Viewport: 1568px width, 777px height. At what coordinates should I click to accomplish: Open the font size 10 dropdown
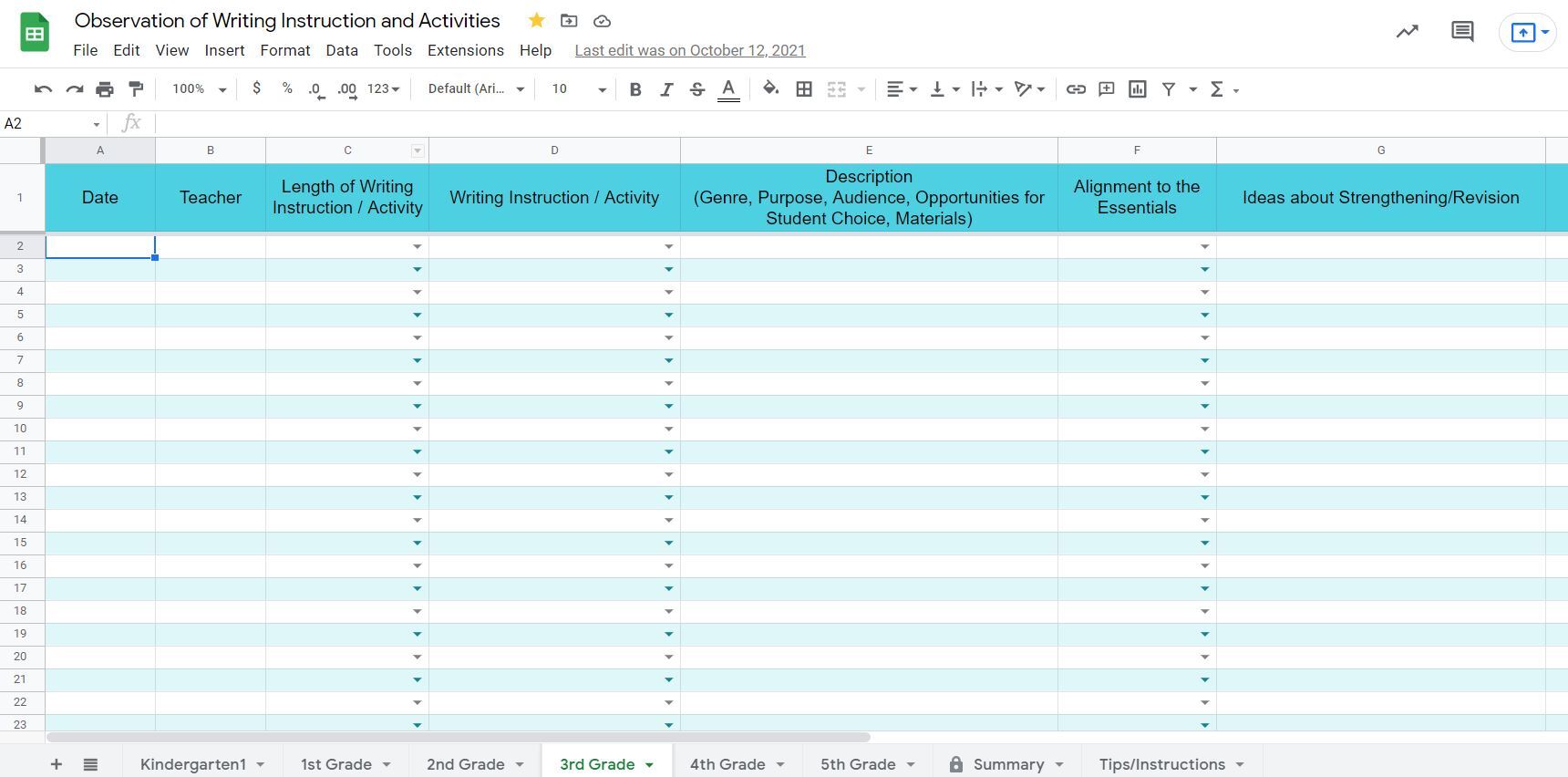coord(578,88)
